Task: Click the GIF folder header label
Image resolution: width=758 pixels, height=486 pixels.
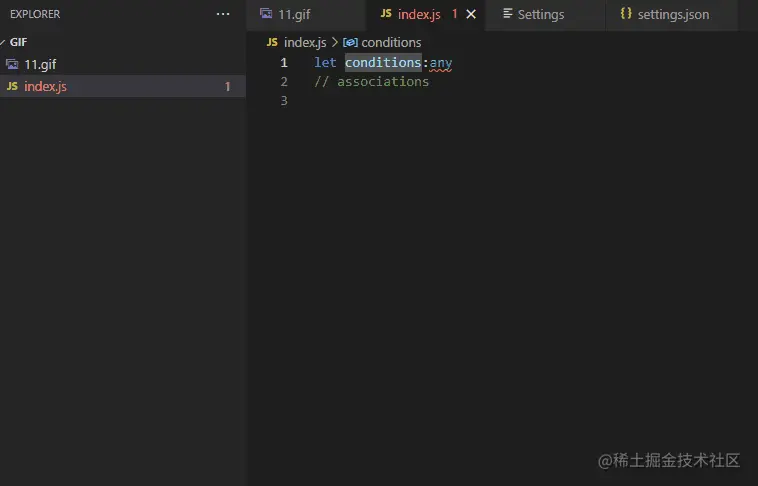Action: pyautogui.click(x=18, y=42)
